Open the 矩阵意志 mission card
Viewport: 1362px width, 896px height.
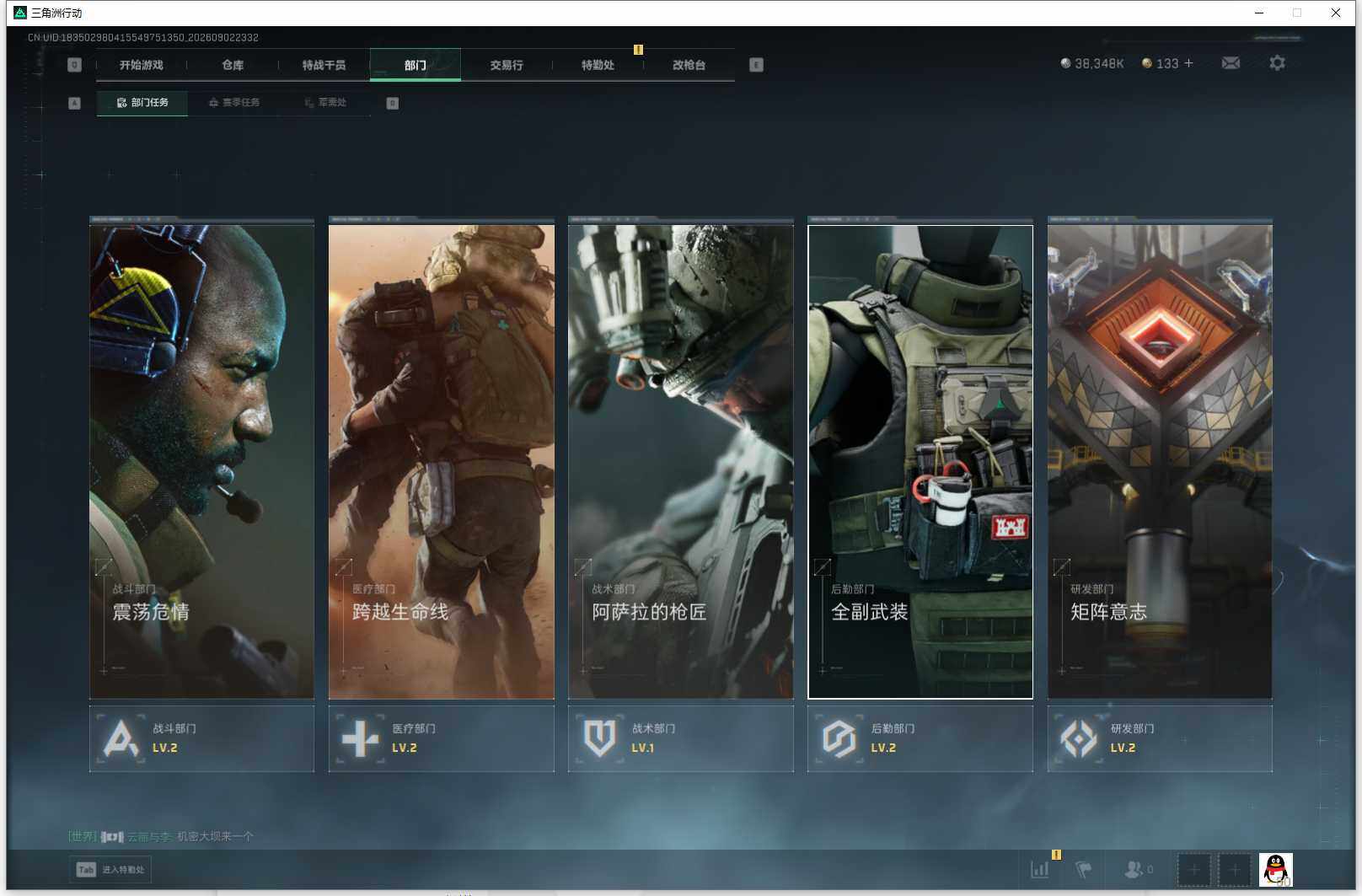coord(1160,461)
